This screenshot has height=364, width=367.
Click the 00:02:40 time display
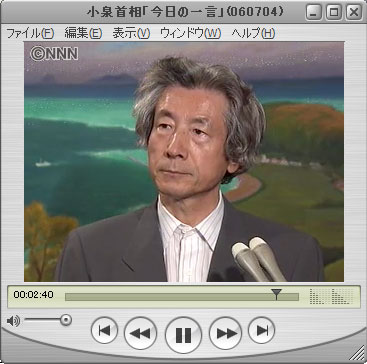click(x=33, y=295)
